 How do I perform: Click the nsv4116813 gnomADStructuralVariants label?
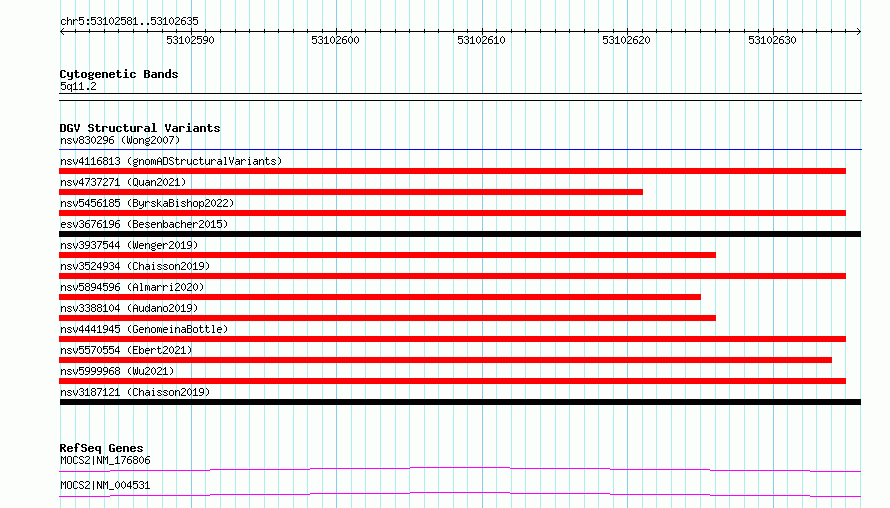[171, 161]
